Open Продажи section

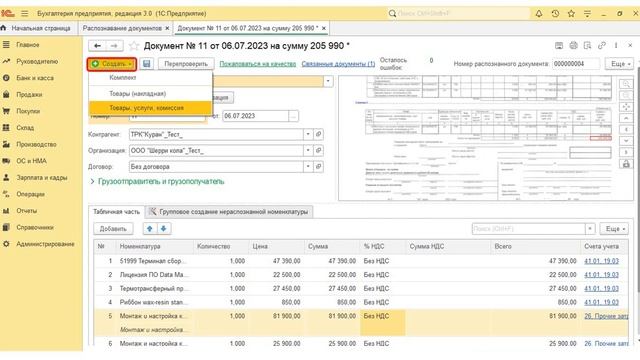click(x=29, y=94)
